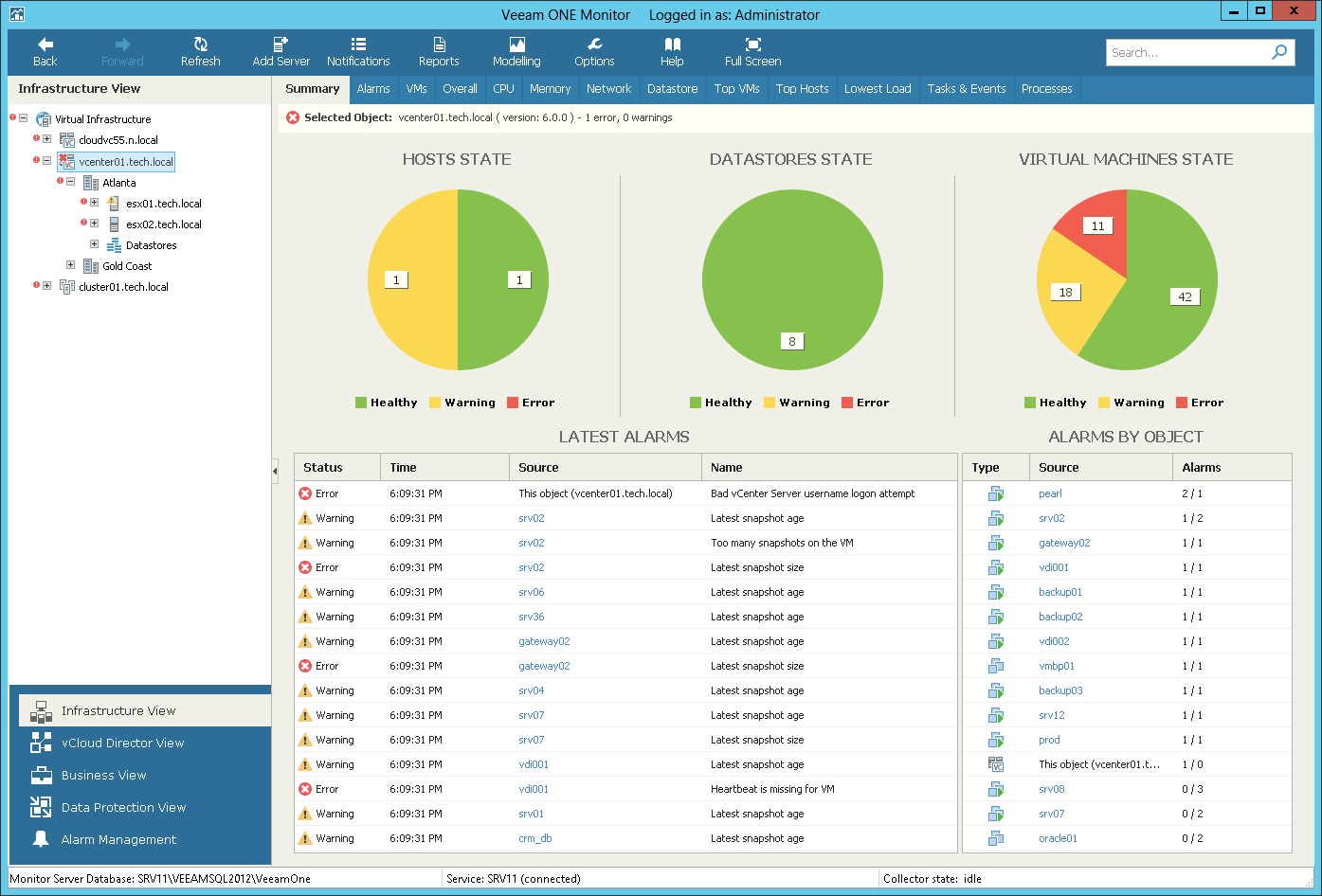Open Data Protection View
The height and width of the screenshot is (896, 1322).
click(x=145, y=807)
